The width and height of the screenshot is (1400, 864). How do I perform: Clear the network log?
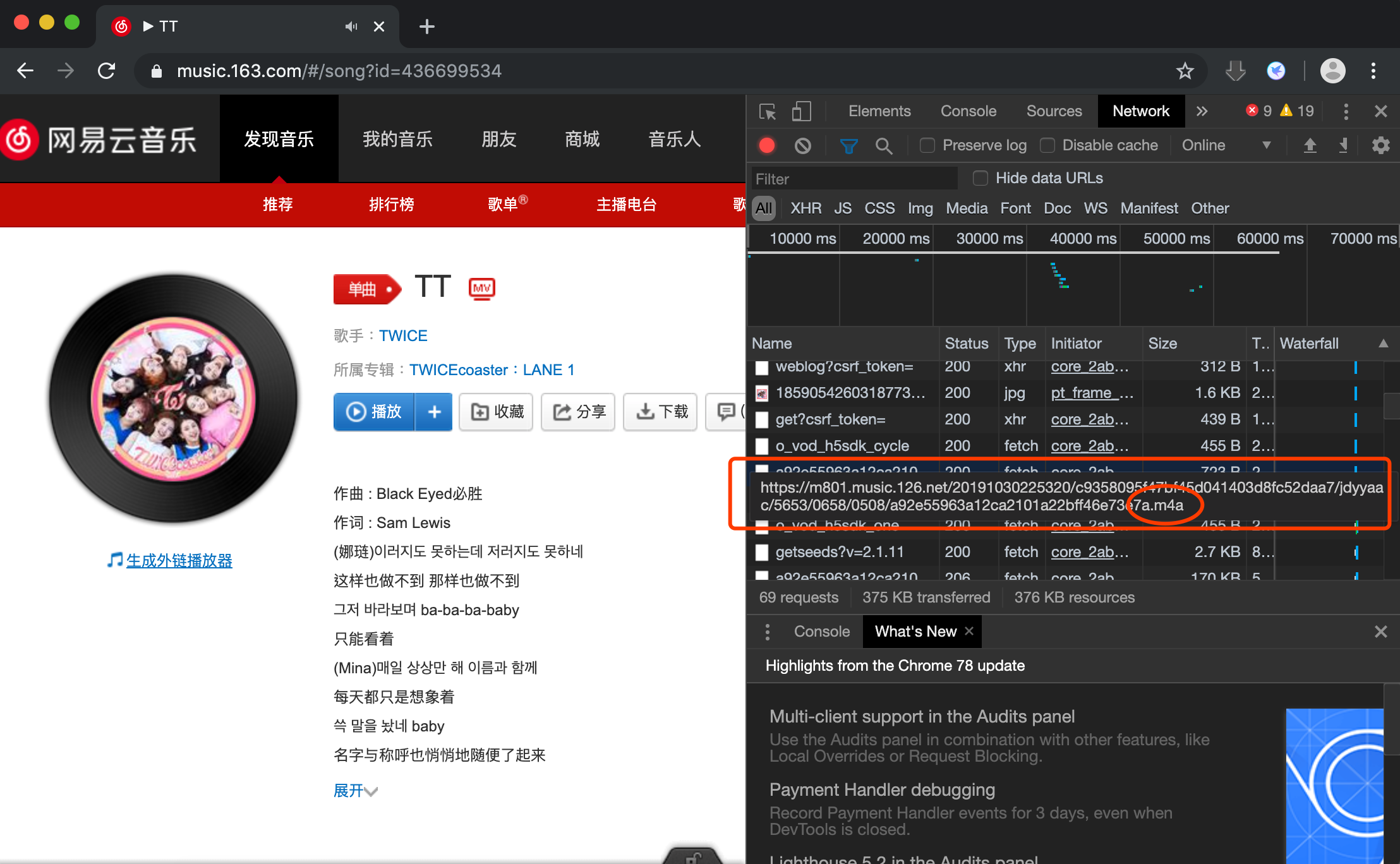802,146
